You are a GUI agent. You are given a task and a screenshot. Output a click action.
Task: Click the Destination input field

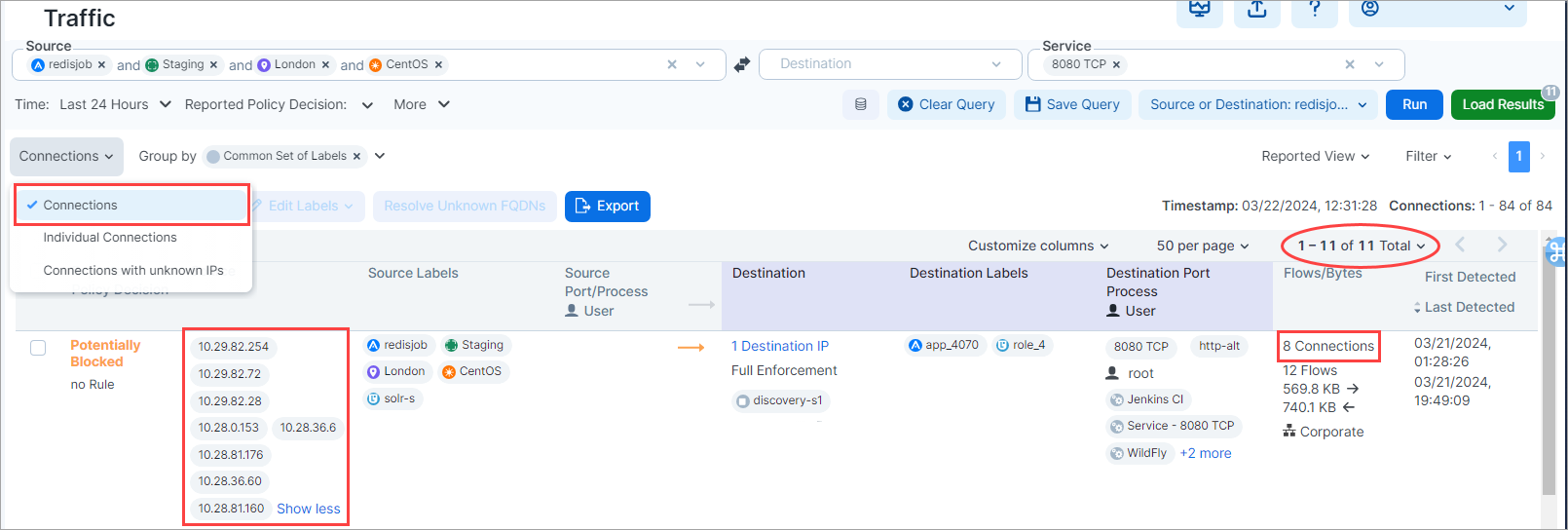877,64
